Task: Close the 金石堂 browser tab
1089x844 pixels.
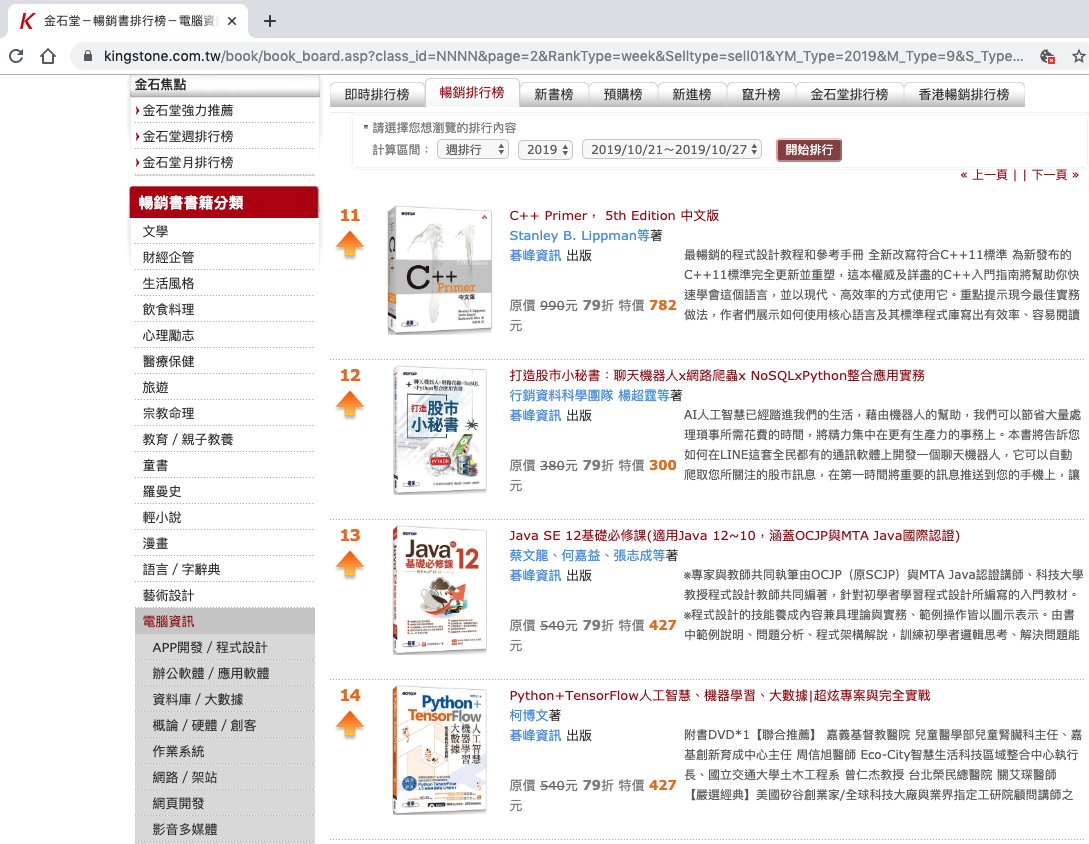Action: point(232,21)
